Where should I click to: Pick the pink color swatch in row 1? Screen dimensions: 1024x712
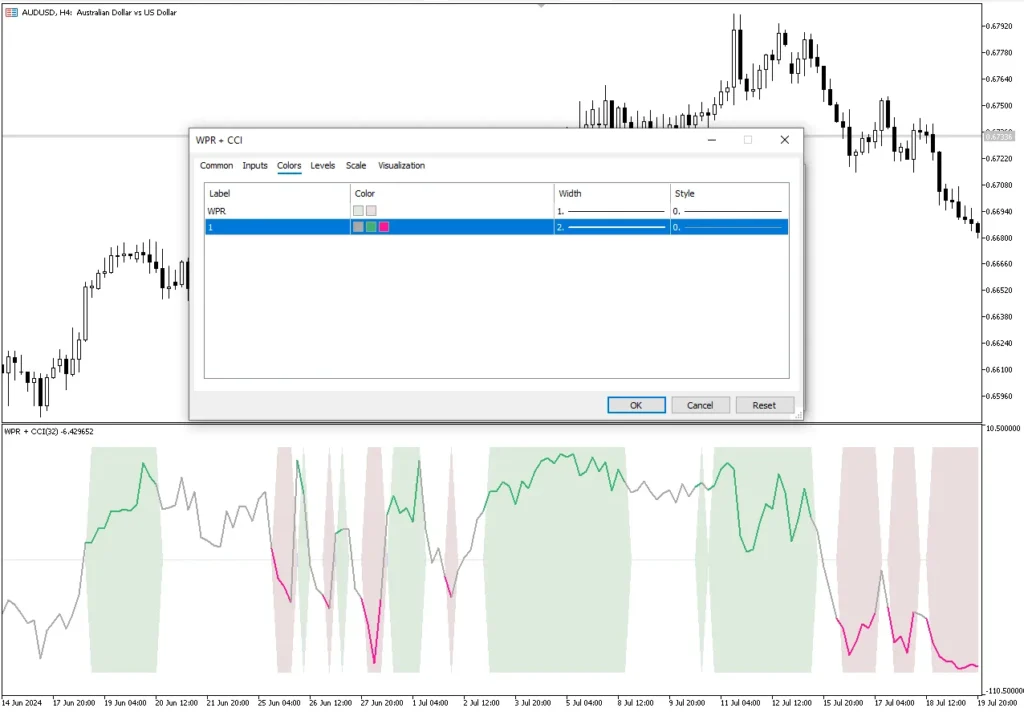tap(384, 228)
